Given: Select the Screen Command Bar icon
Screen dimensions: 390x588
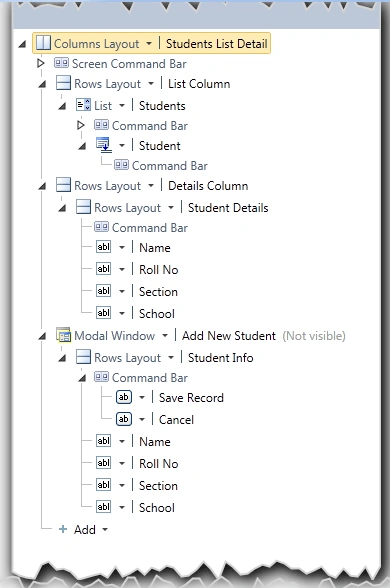Looking at the screenshot, I should 61,63.
